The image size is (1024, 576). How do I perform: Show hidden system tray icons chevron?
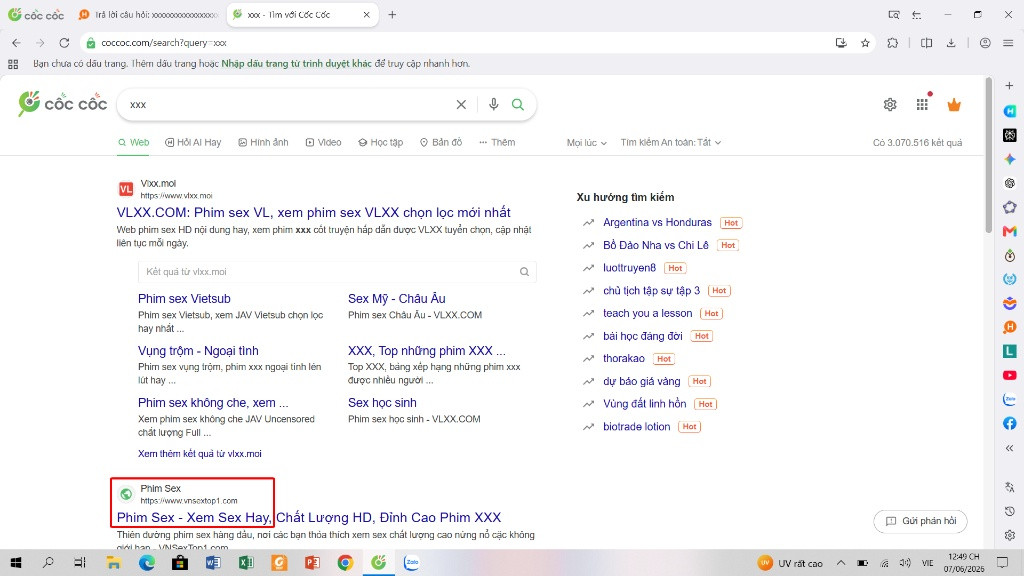tap(840, 563)
